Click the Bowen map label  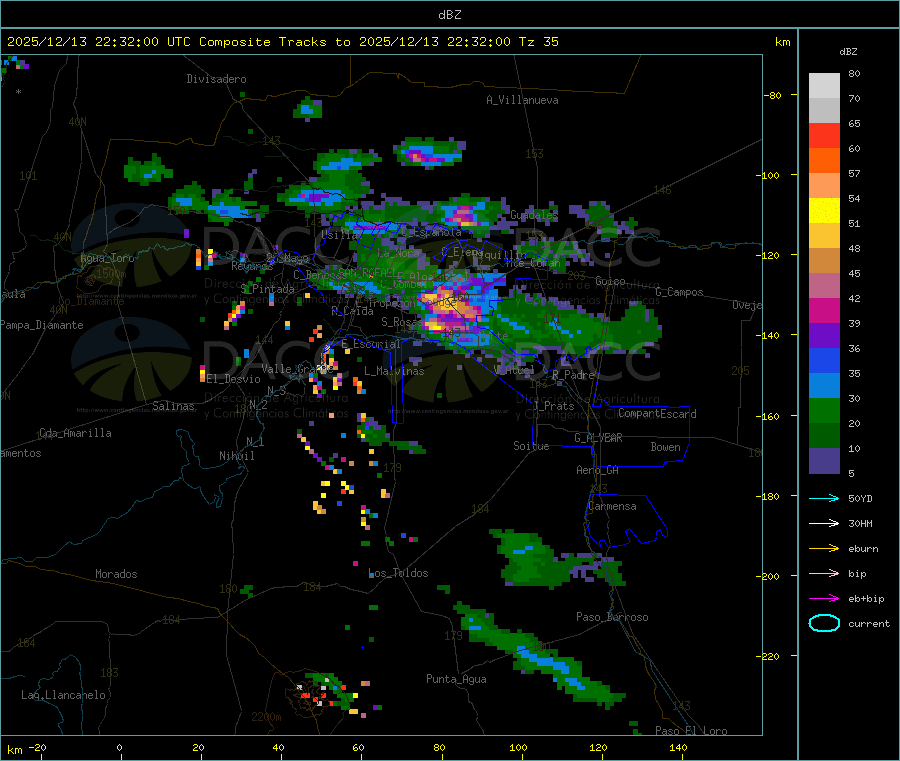(665, 447)
